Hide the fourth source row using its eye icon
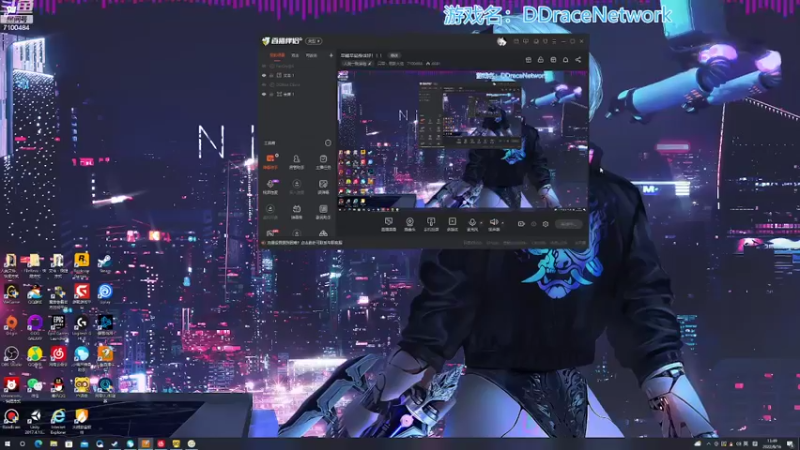800x450 pixels. [x=264, y=94]
